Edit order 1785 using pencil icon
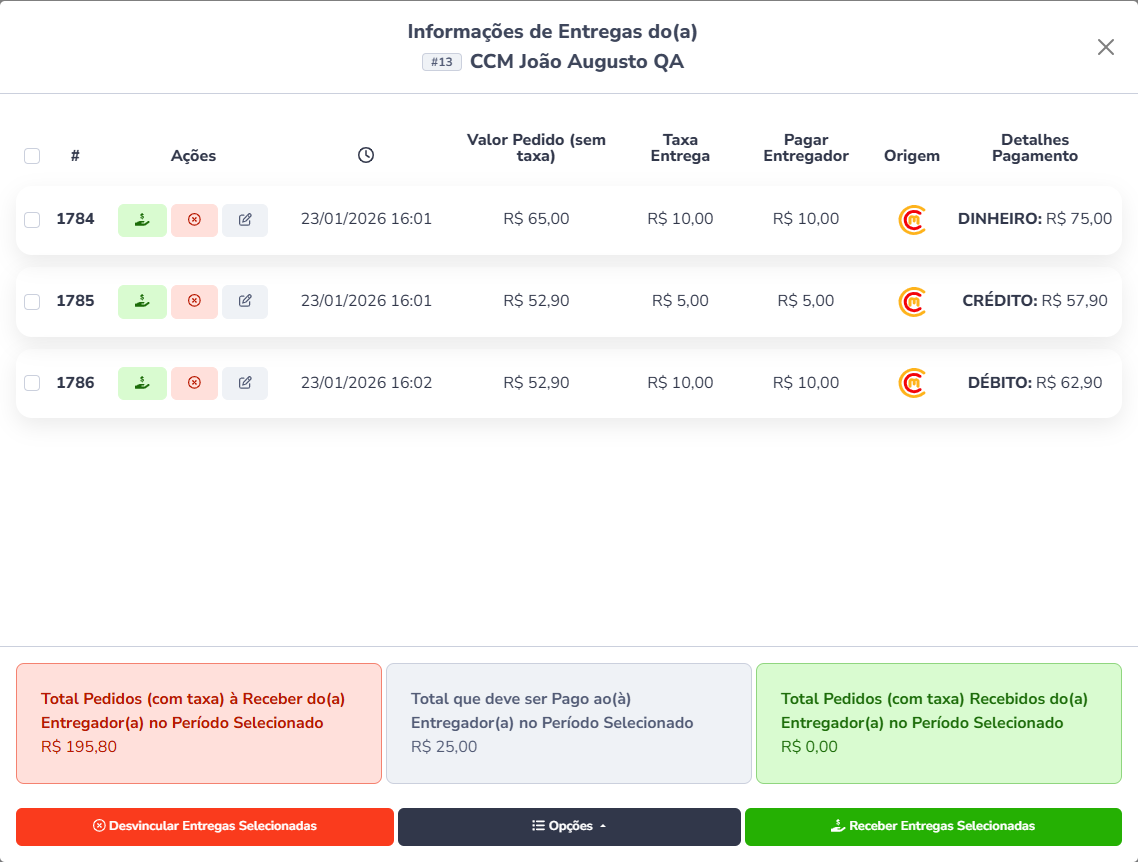Viewport: 1138px width, 862px height. coord(245,302)
